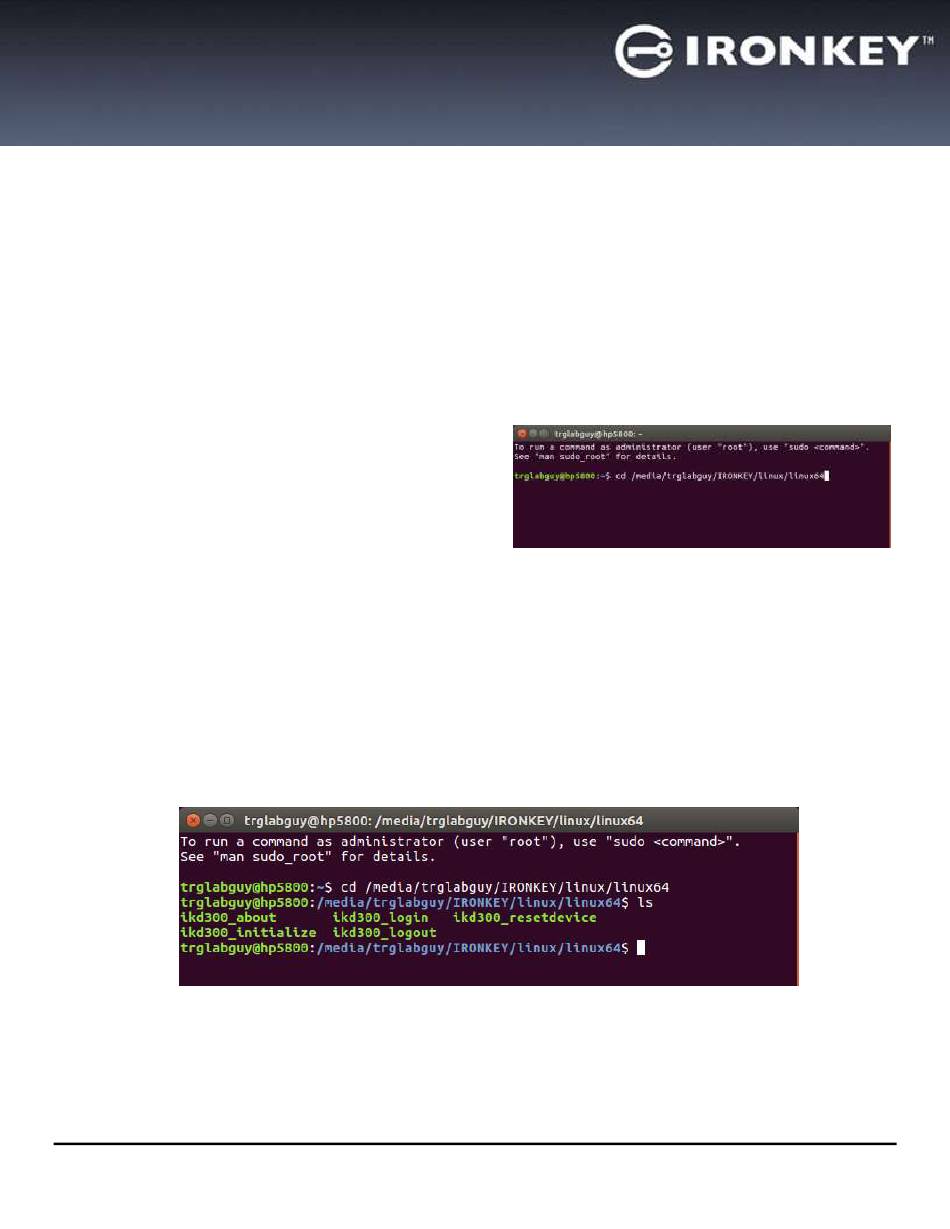Click the cd command in the small terminal
The width and height of the screenshot is (950, 1229).
tap(721, 477)
